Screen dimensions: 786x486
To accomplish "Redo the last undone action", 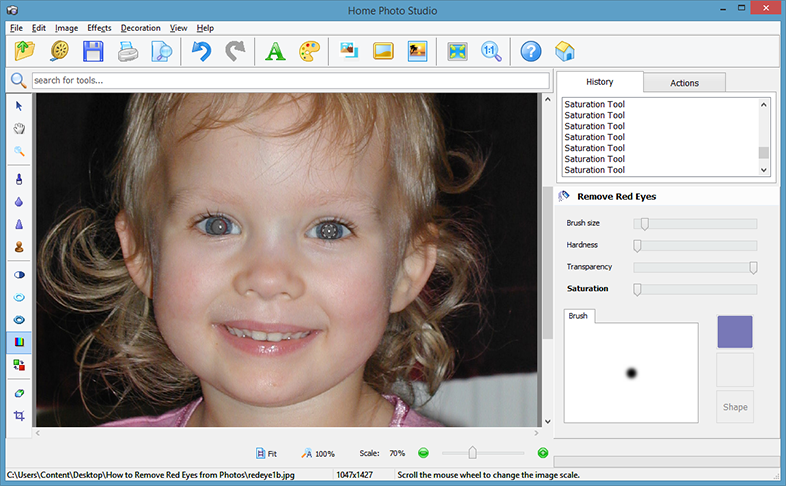I will point(235,51).
